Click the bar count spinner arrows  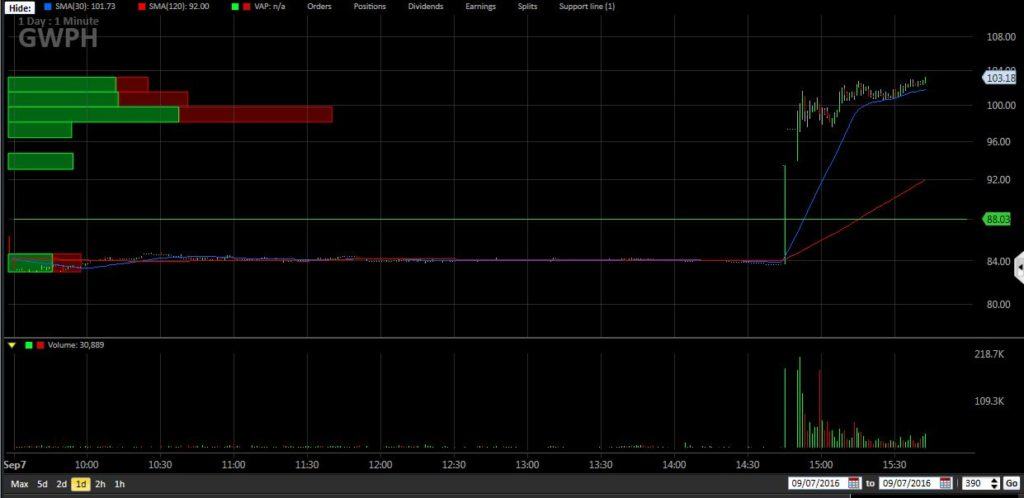995,484
